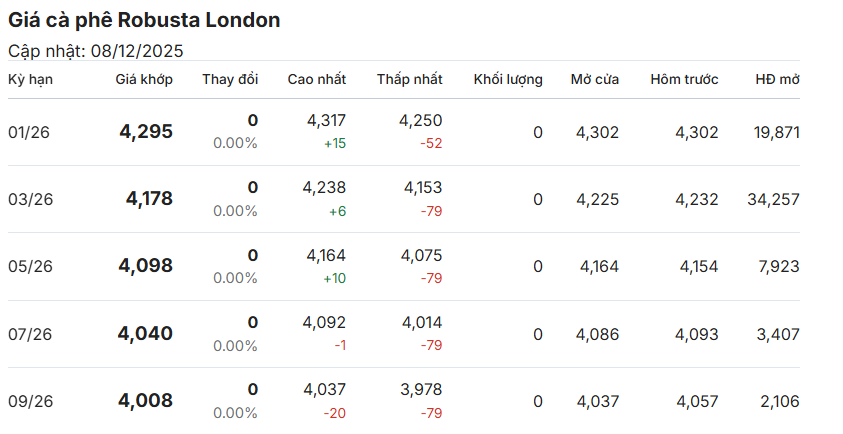Click the "Cao nhất" column header
Screen dimensions: 843x434
[317, 79]
